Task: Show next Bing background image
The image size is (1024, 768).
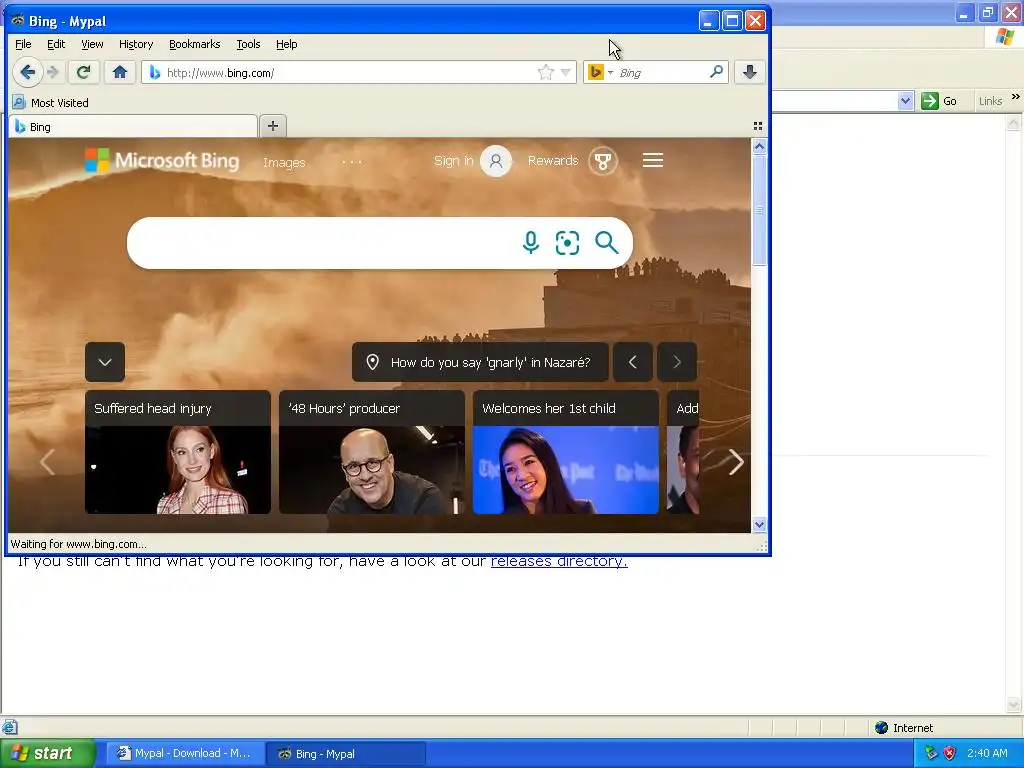Action: tap(677, 362)
